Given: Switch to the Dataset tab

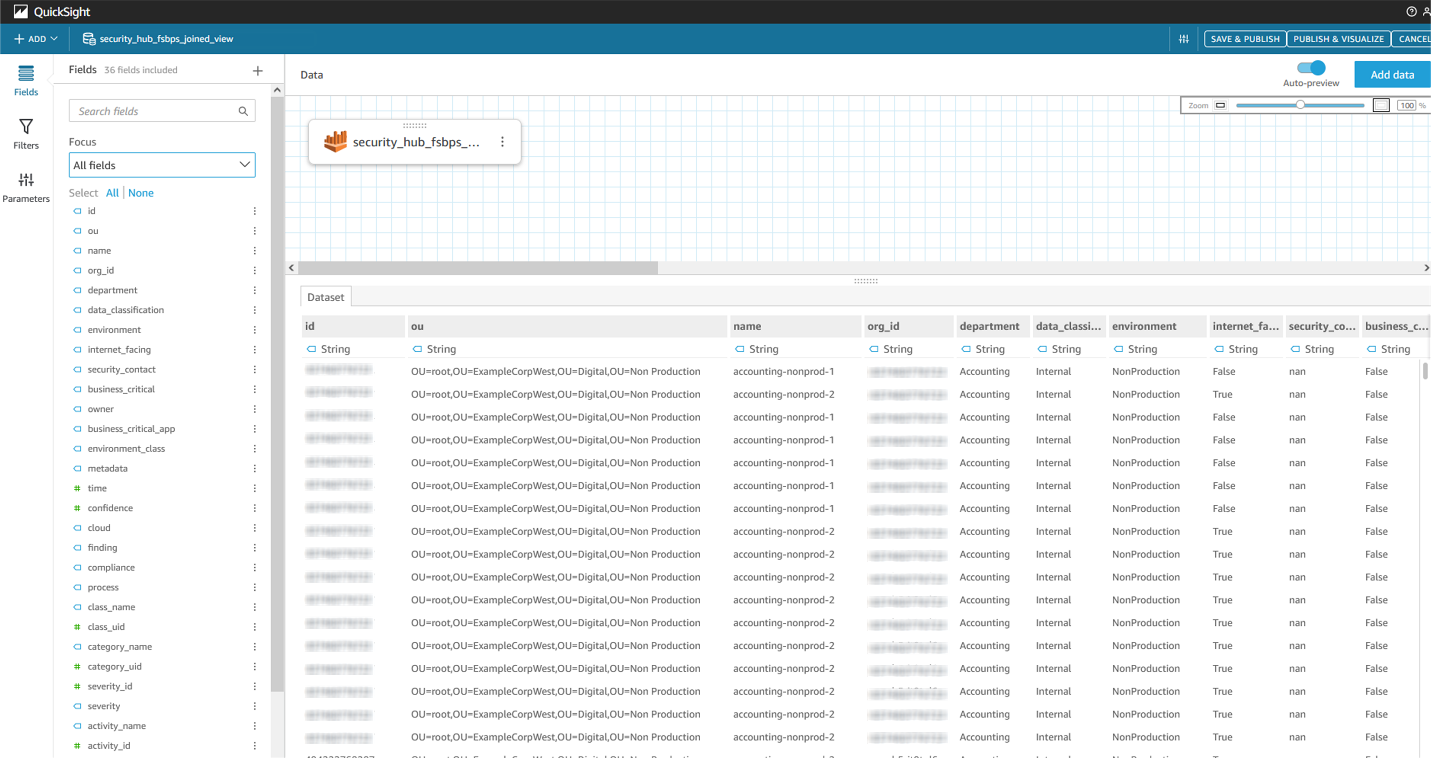Looking at the screenshot, I should tap(325, 297).
